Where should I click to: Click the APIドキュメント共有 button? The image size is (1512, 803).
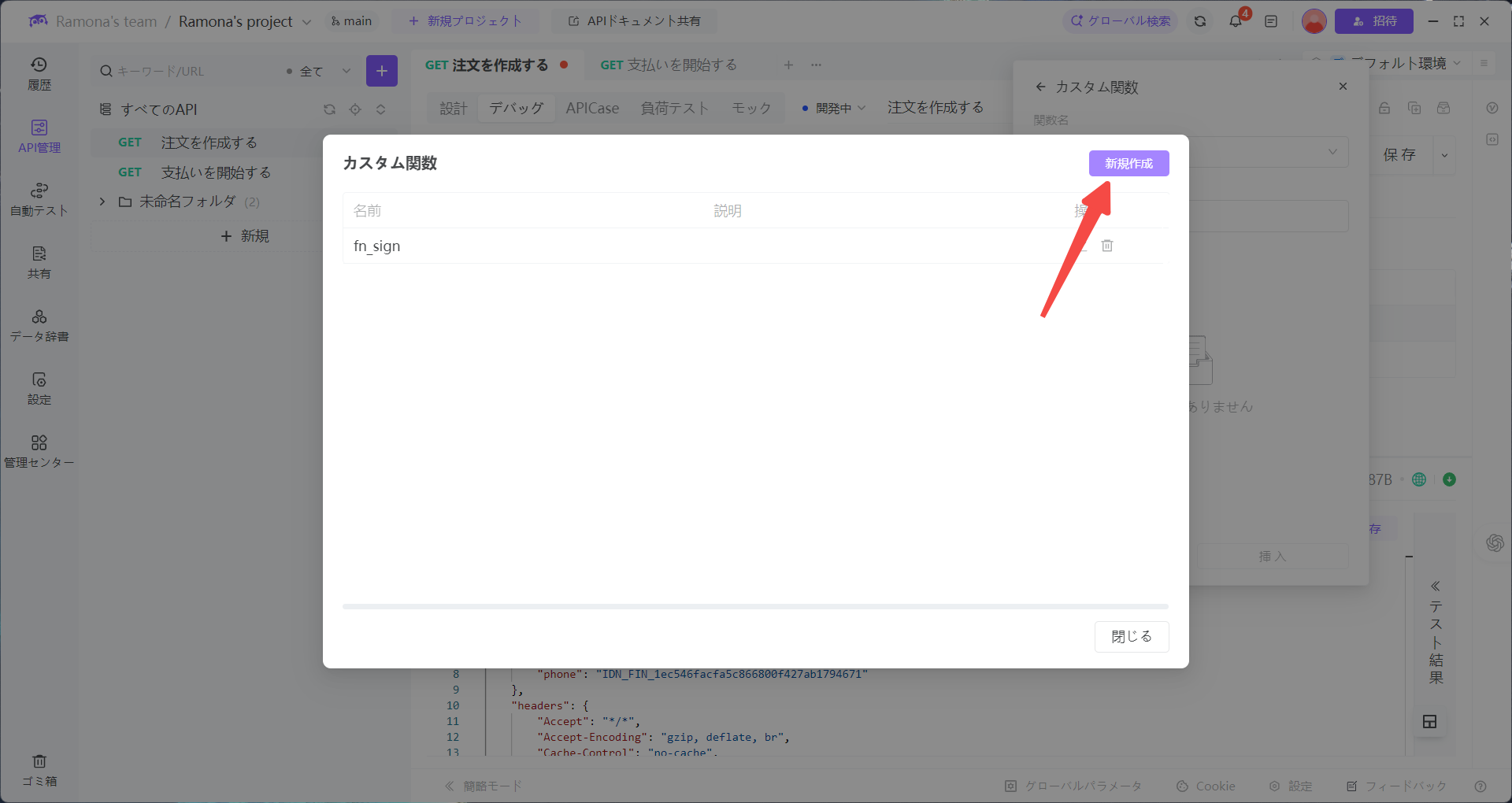coord(635,21)
